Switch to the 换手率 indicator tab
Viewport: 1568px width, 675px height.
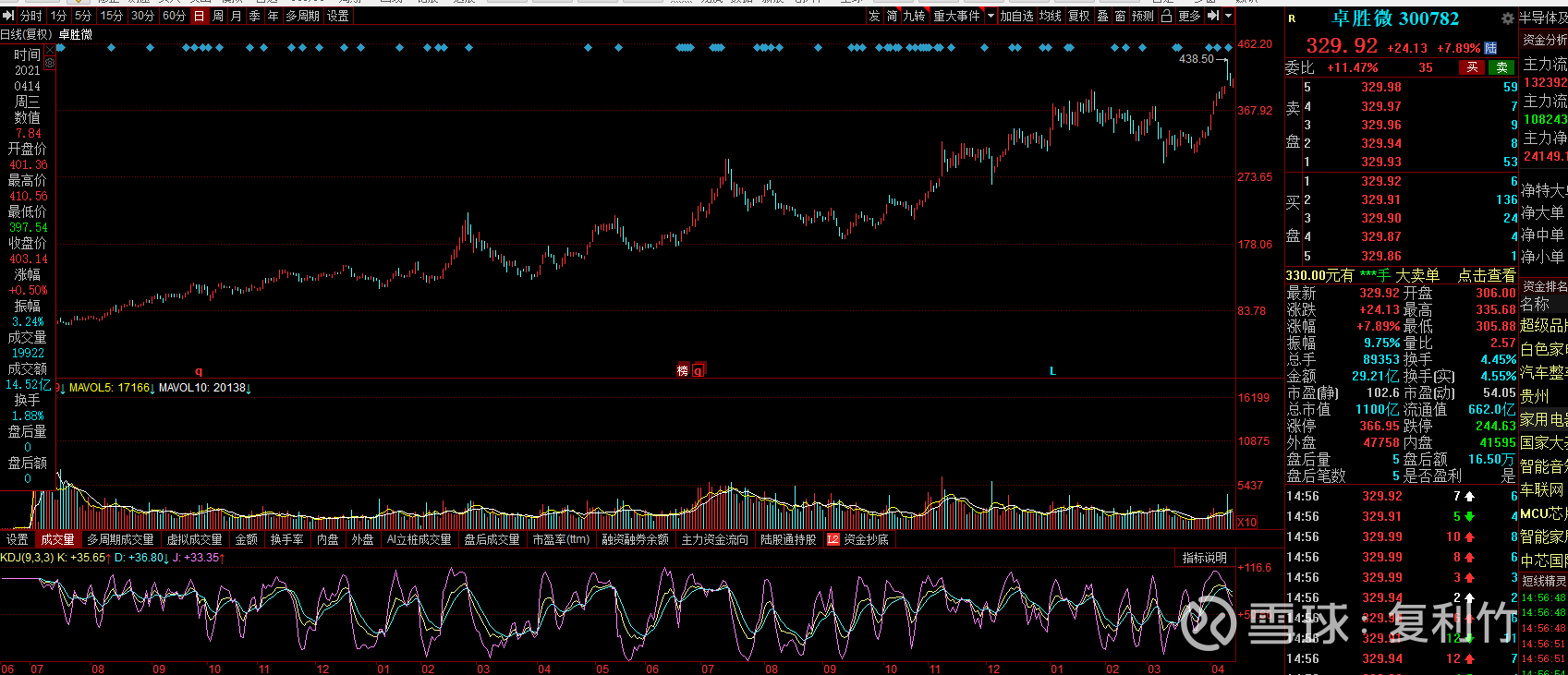click(x=286, y=539)
